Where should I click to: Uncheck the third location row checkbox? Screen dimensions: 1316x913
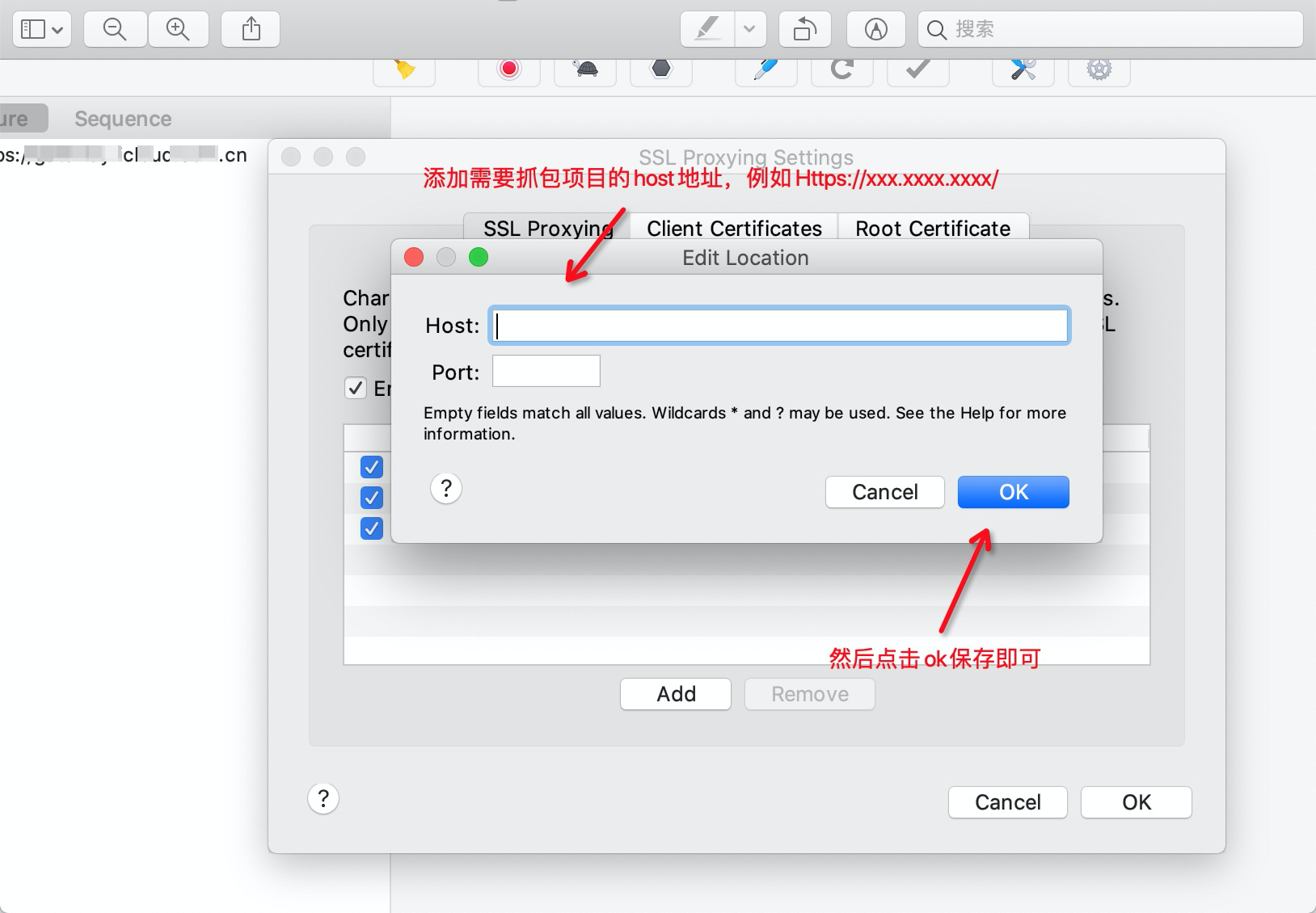point(372,528)
